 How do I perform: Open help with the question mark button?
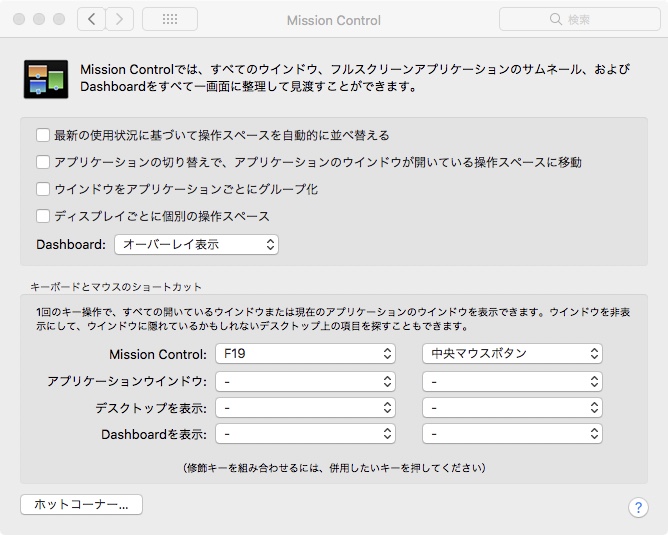coord(638,507)
